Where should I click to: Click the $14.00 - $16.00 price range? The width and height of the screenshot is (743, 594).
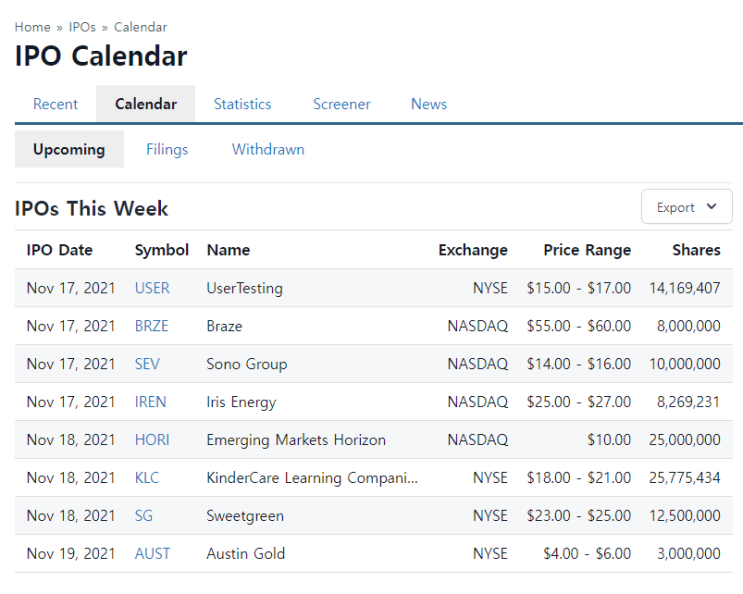[579, 364]
